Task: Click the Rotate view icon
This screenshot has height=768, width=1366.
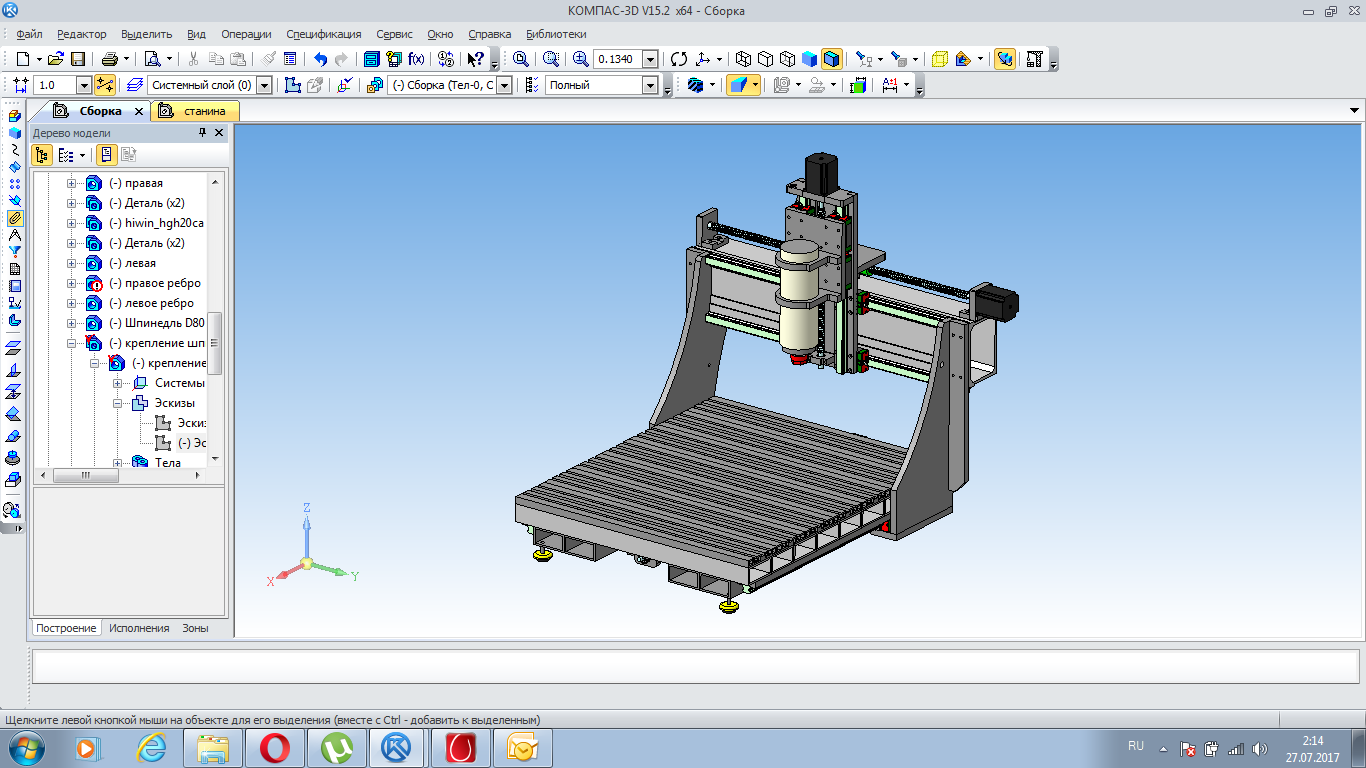Action: 679,59
